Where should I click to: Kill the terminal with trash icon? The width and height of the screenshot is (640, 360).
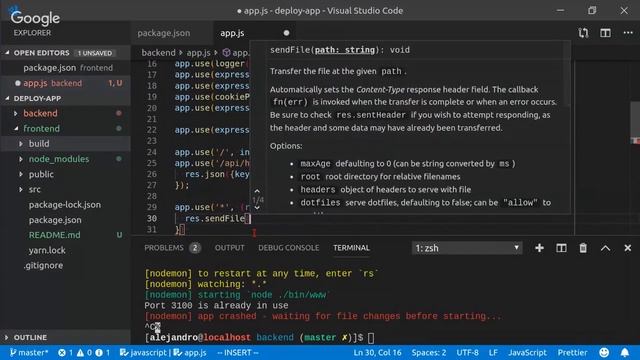point(583,248)
